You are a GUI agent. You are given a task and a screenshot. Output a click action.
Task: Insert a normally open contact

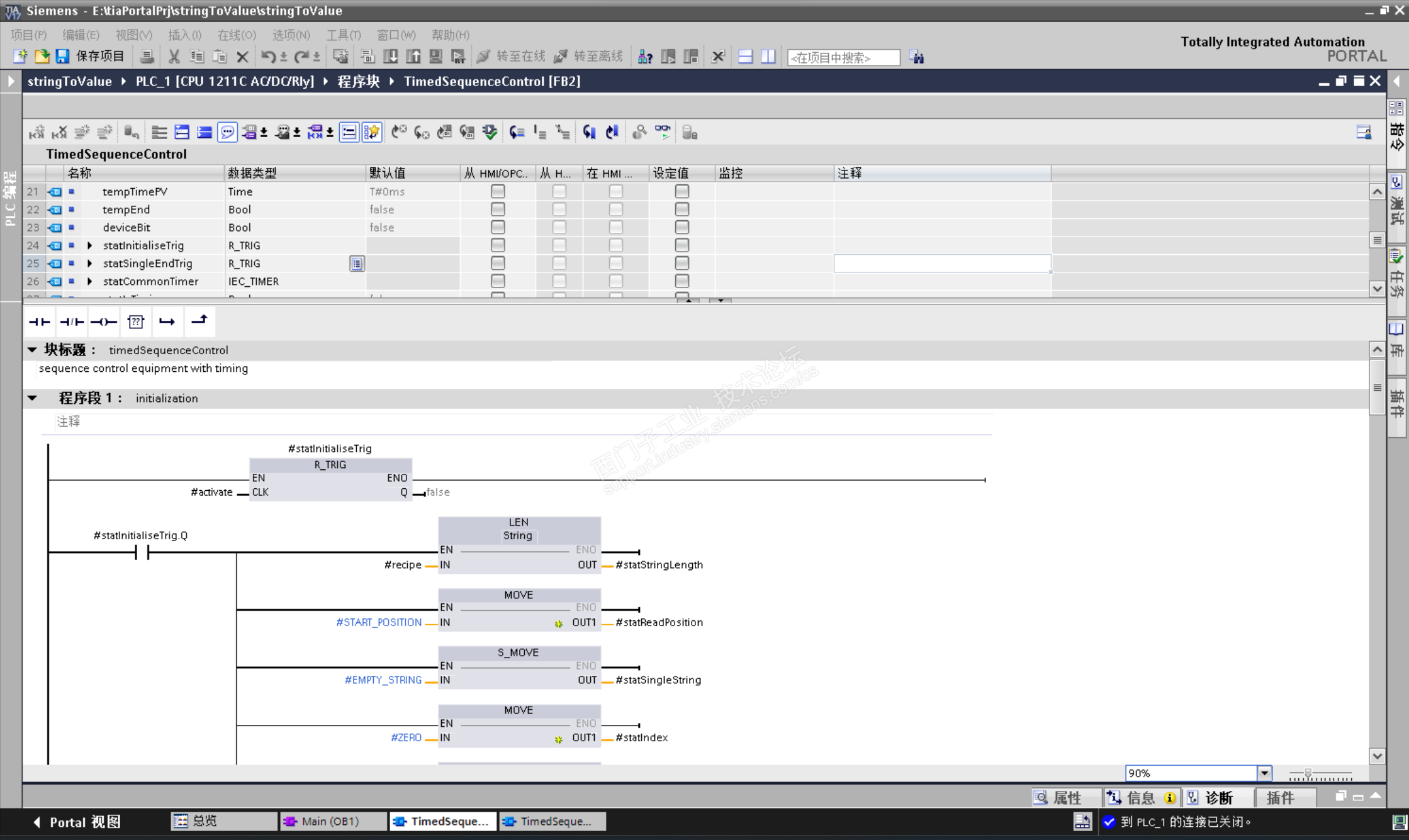(x=40, y=322)
